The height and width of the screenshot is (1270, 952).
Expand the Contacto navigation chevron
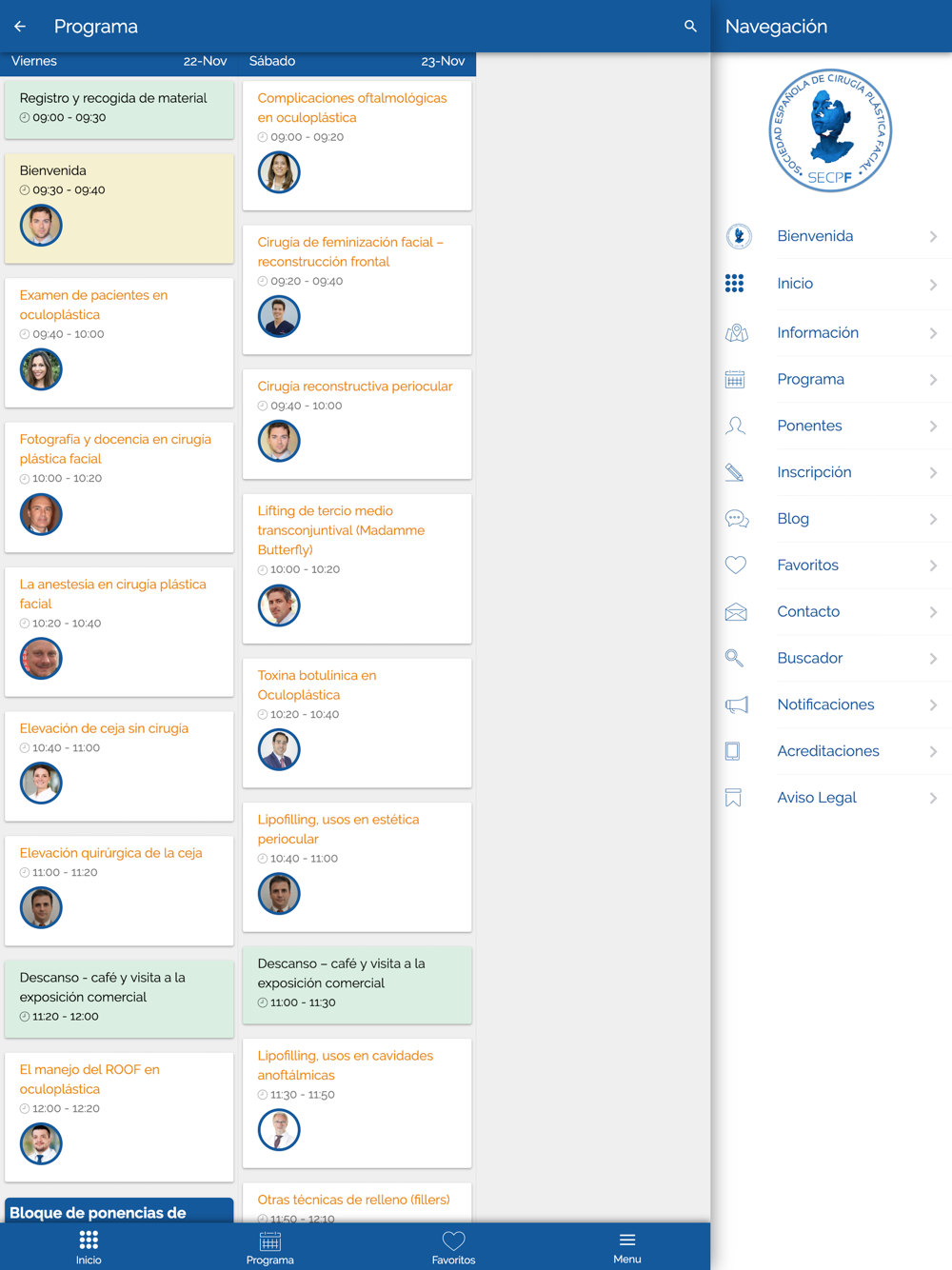[933, 612]
